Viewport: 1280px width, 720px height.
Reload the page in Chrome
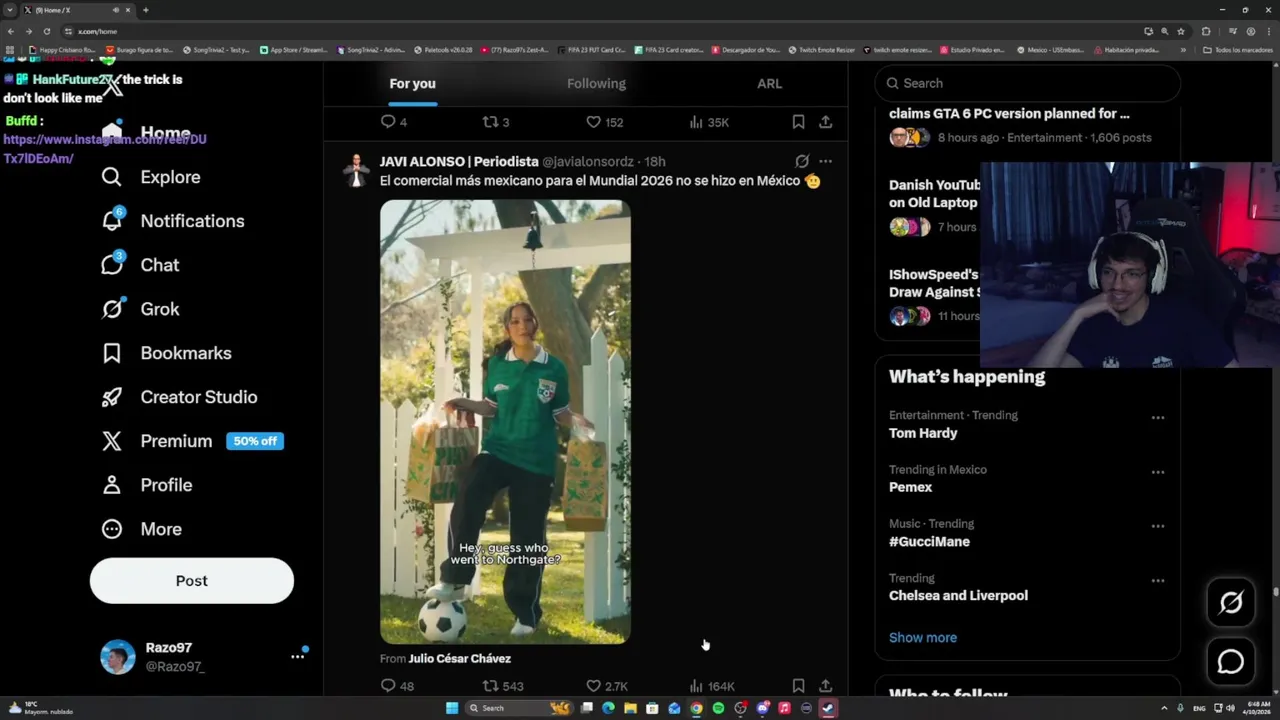[46, 31]
